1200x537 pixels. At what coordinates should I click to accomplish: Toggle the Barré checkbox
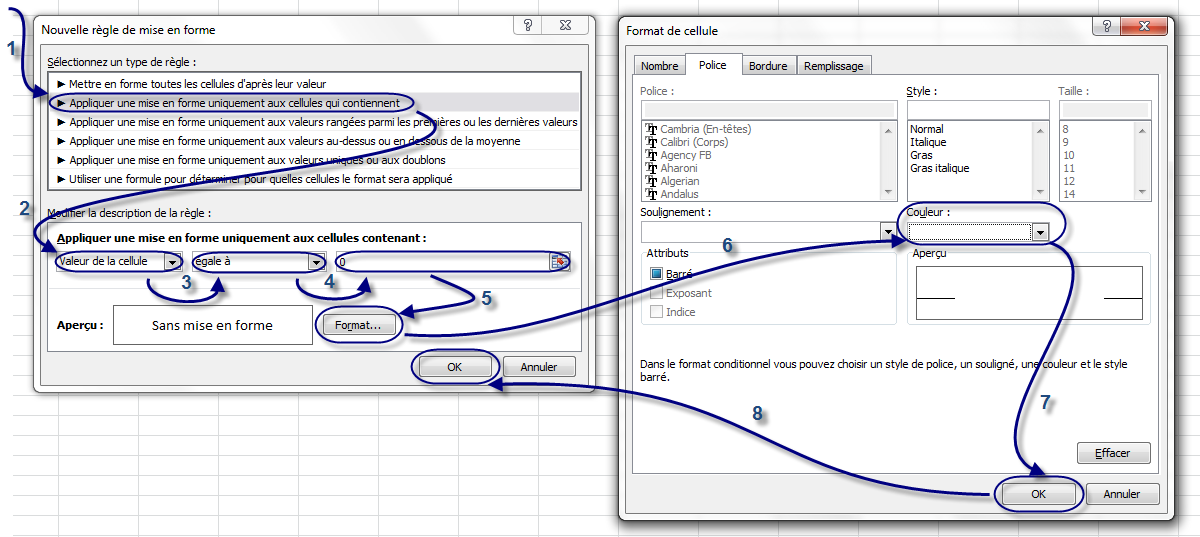tap(657, 274)
